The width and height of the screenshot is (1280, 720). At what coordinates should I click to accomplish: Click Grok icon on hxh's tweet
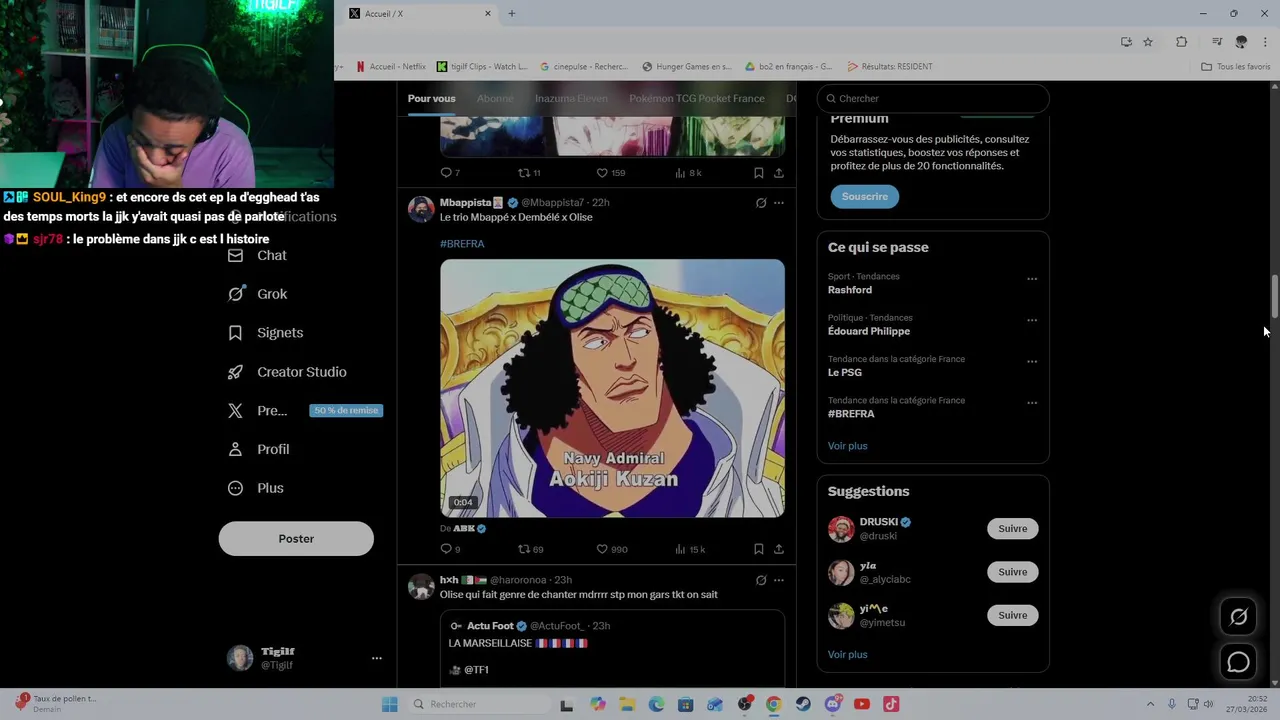click(x=761, y=580)
